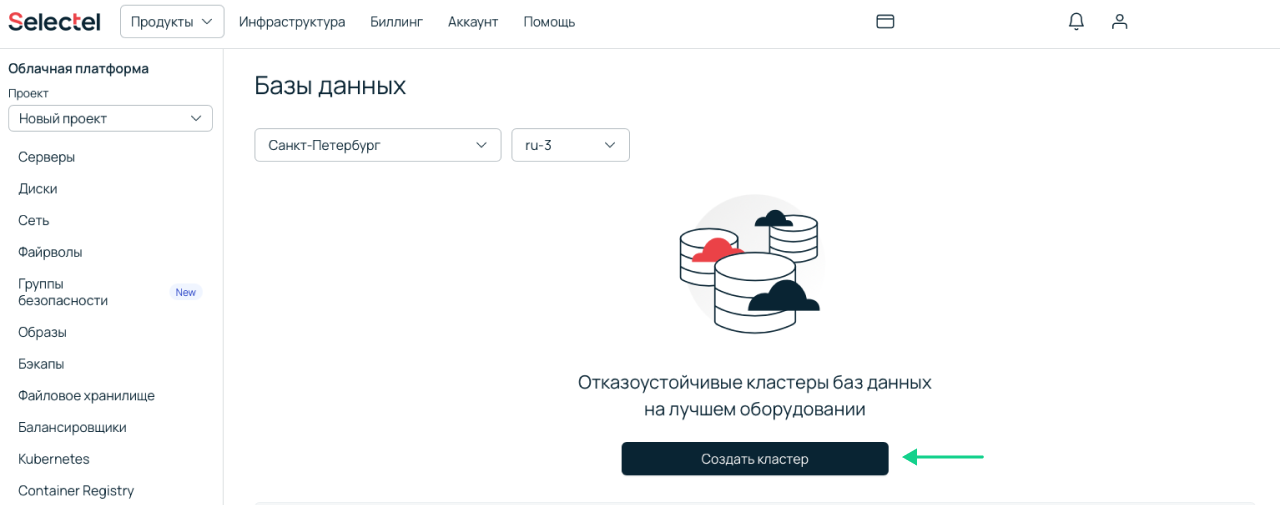The image size is (1280, 505).
Task: Open Серверы in the sidebar
Action: click(x=46, y=157)
